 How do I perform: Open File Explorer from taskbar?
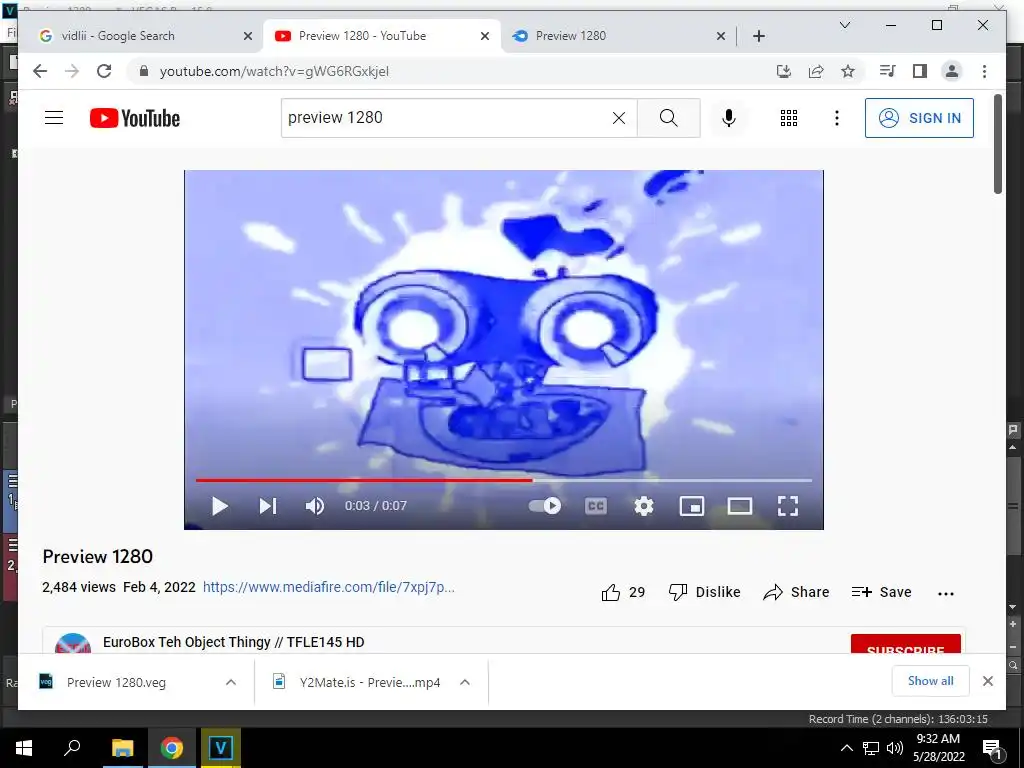point(122,748)
